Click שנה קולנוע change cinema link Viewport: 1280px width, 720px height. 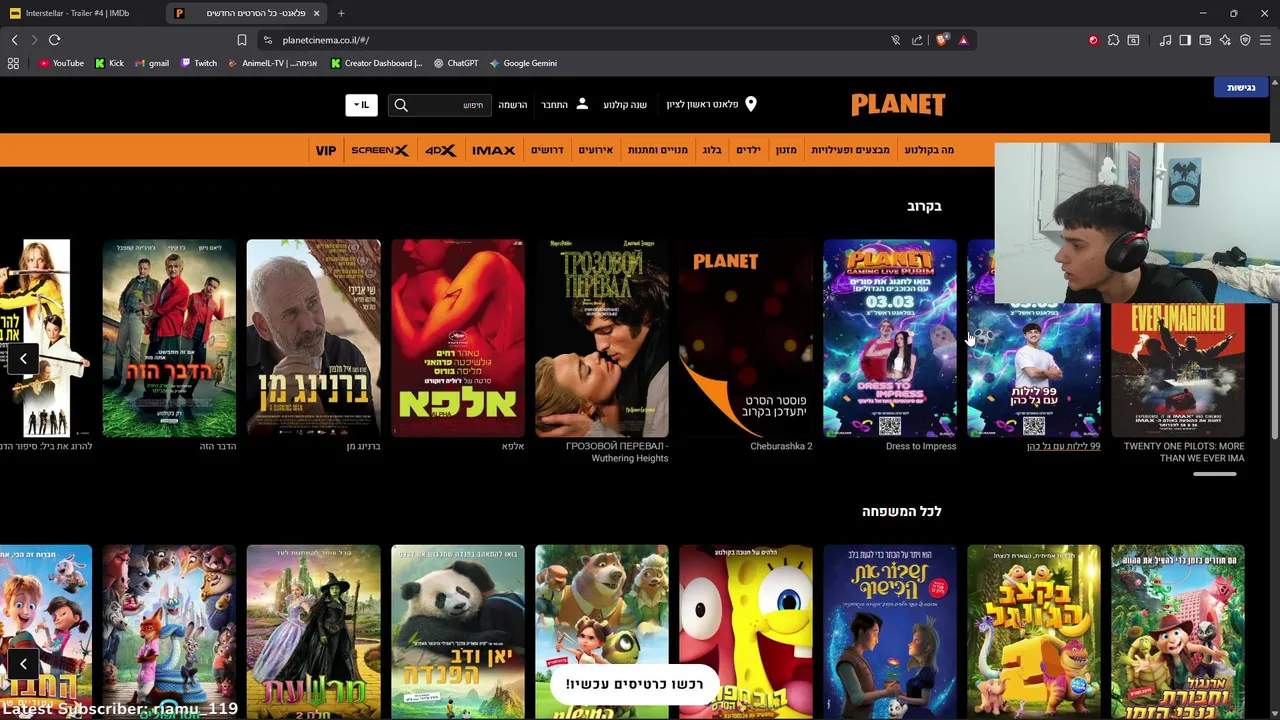pos(625,104)
